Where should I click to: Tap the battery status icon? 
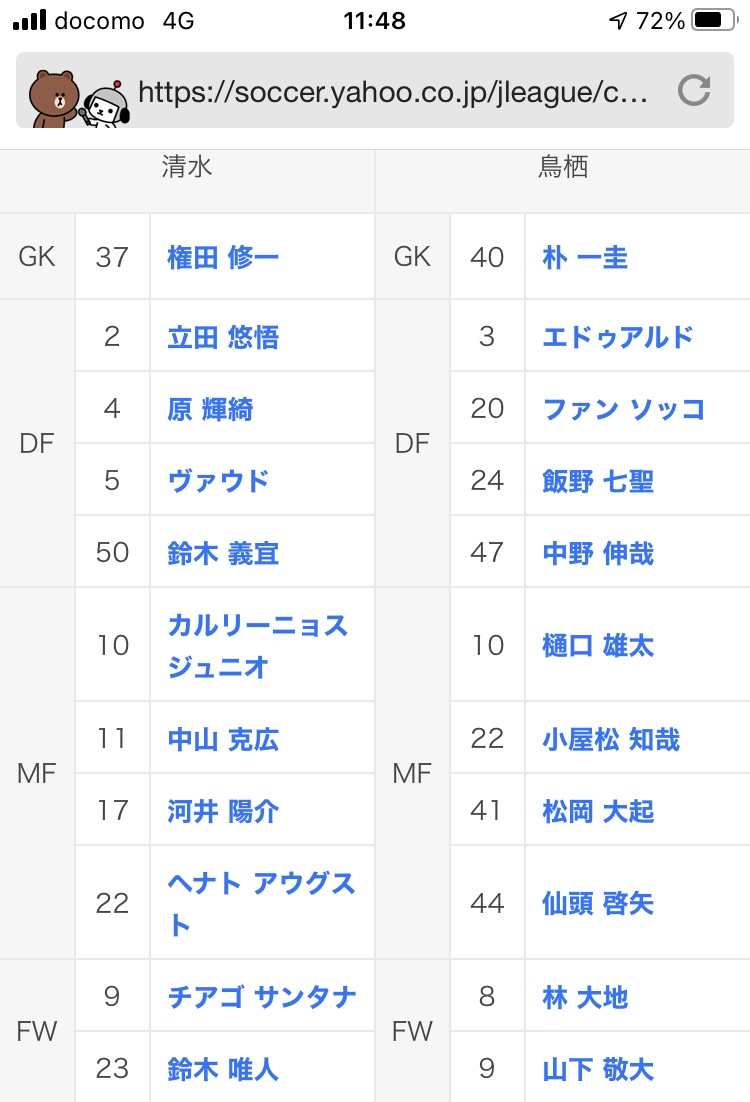pyautogui.click(x=714, y=20)
